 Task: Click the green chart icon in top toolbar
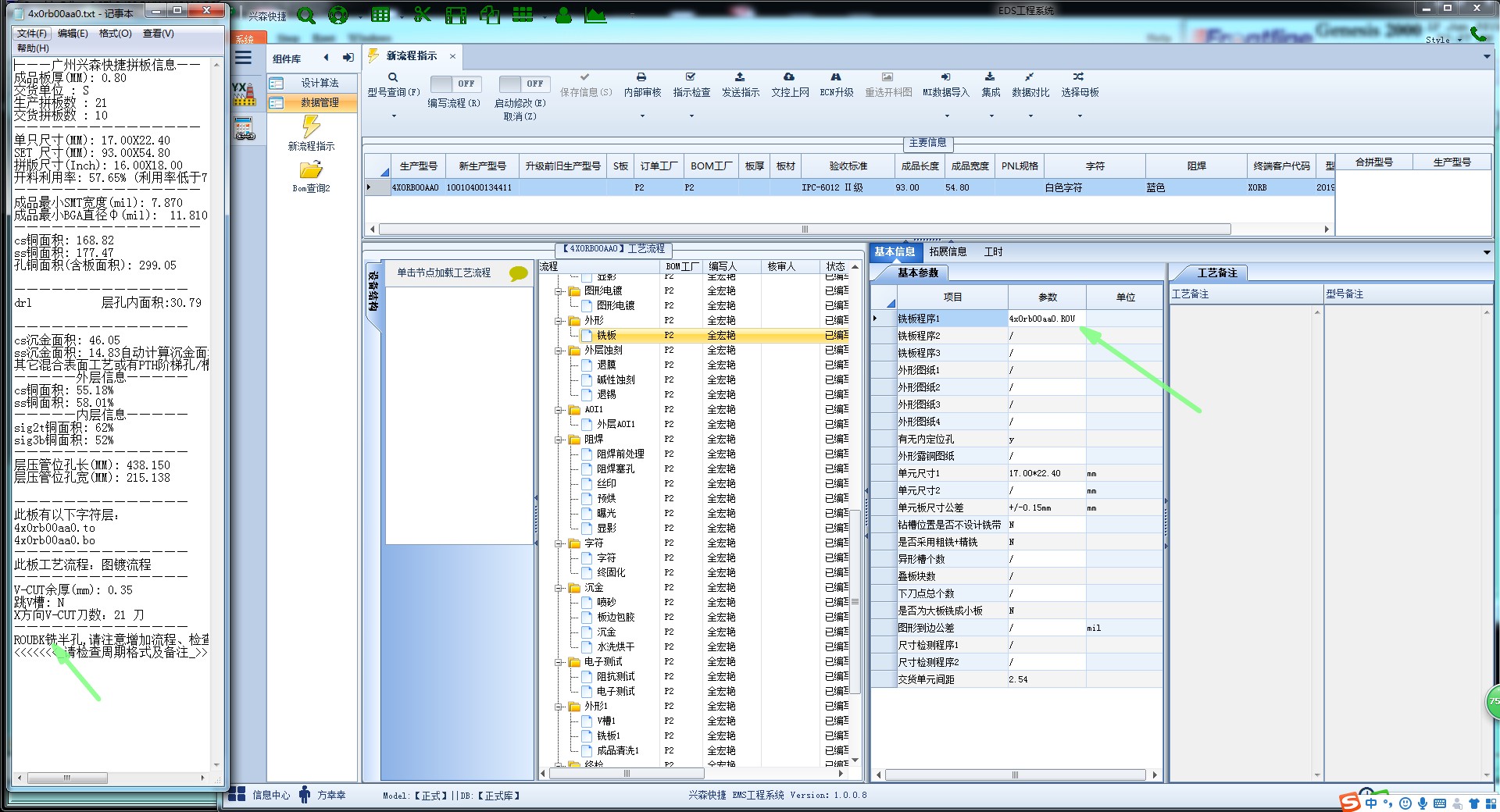coord(595,15)
